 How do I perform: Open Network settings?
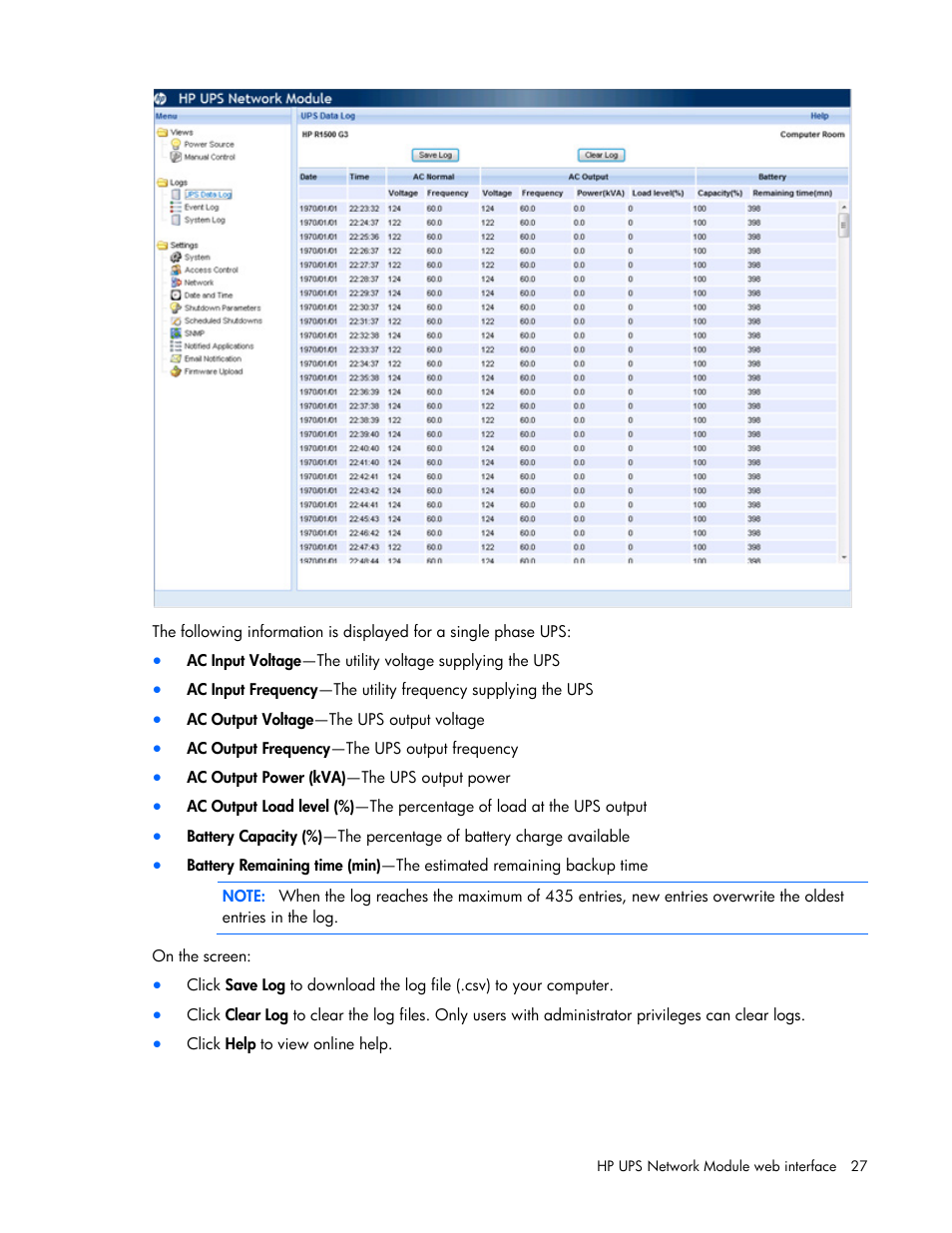[x=199, y=283]
